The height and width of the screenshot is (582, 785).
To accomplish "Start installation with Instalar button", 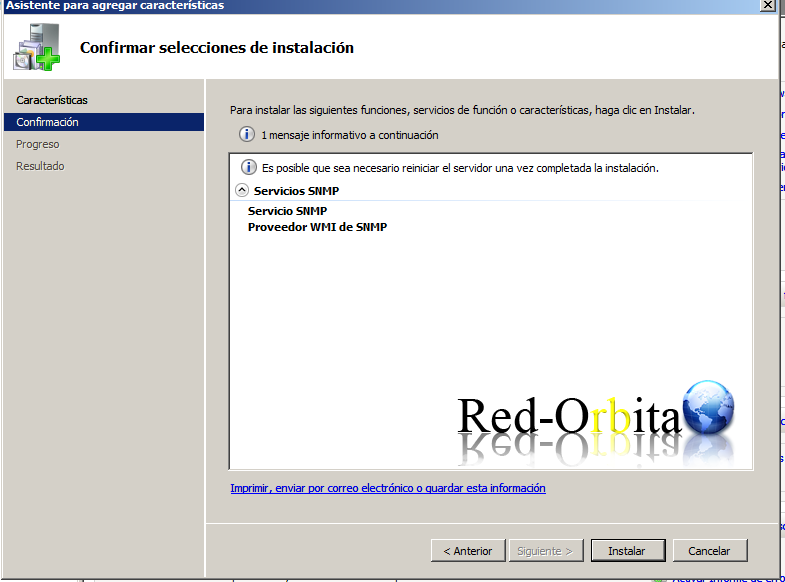I will (x=626, y=551).
